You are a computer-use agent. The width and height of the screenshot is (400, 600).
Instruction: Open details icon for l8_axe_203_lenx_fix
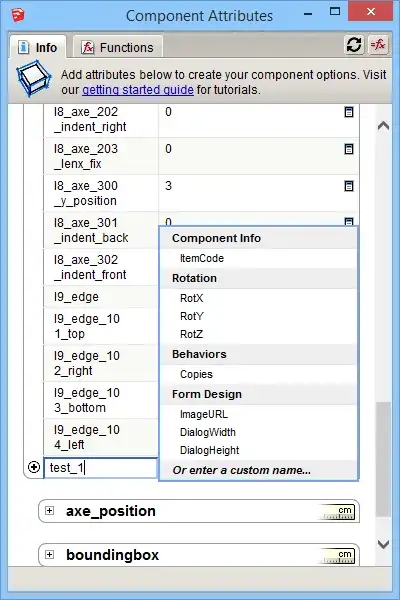pos(349,149)
